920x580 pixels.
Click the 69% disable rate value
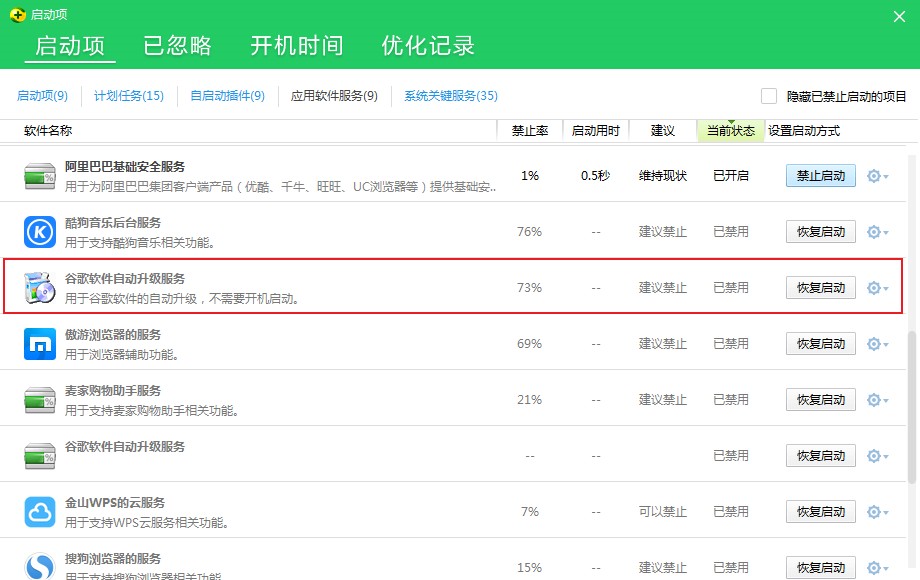pos(529,344)
